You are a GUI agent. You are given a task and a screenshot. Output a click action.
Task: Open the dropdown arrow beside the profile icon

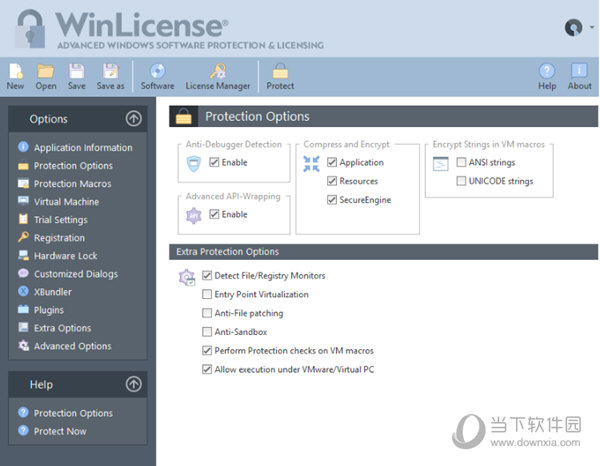pos(592,27)
